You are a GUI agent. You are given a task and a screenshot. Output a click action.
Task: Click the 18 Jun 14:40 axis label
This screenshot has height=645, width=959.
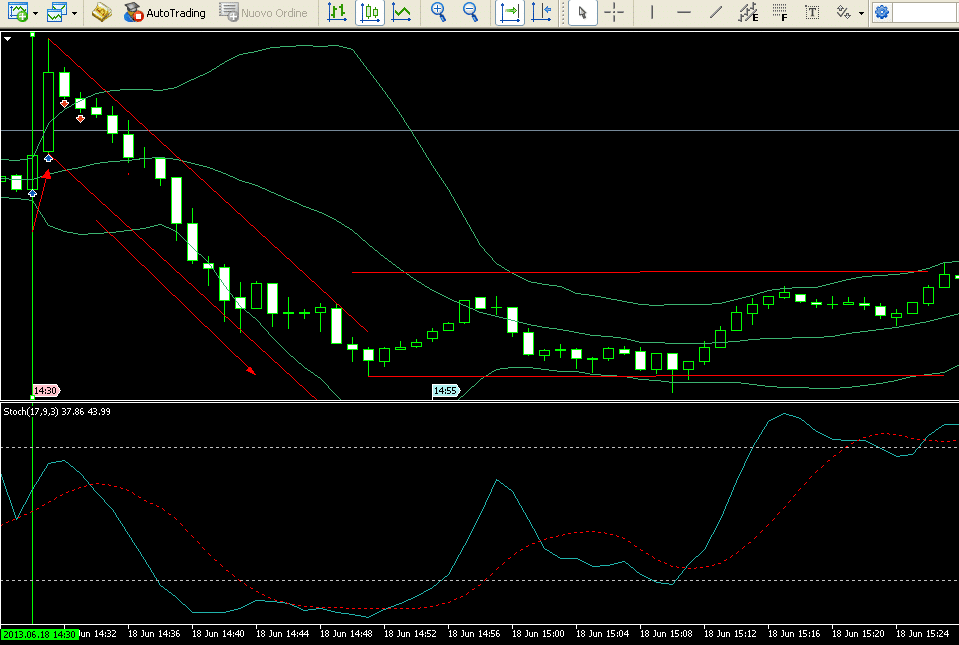pos(218,634)
